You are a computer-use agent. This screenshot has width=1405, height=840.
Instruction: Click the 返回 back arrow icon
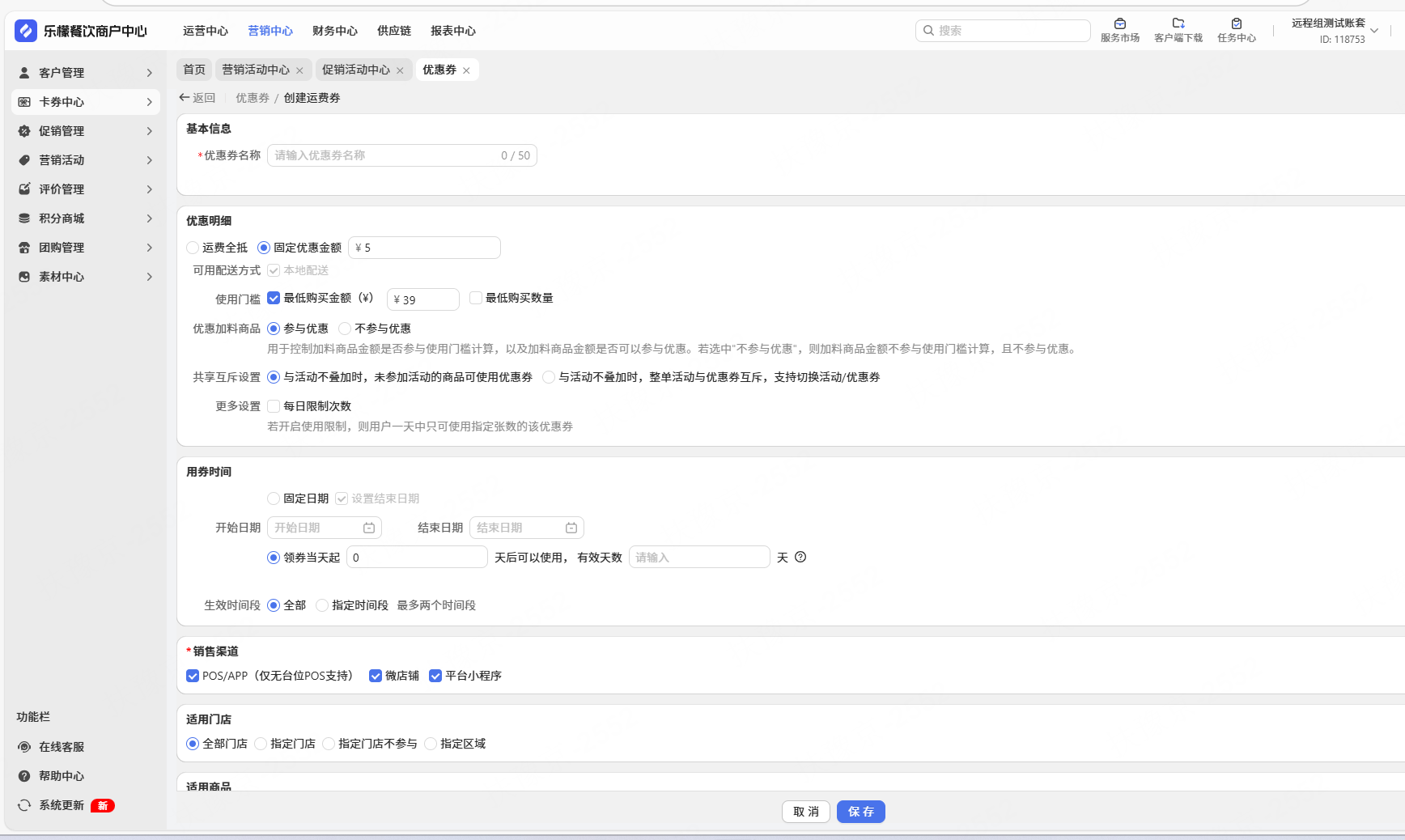click(x=184, y=98)
